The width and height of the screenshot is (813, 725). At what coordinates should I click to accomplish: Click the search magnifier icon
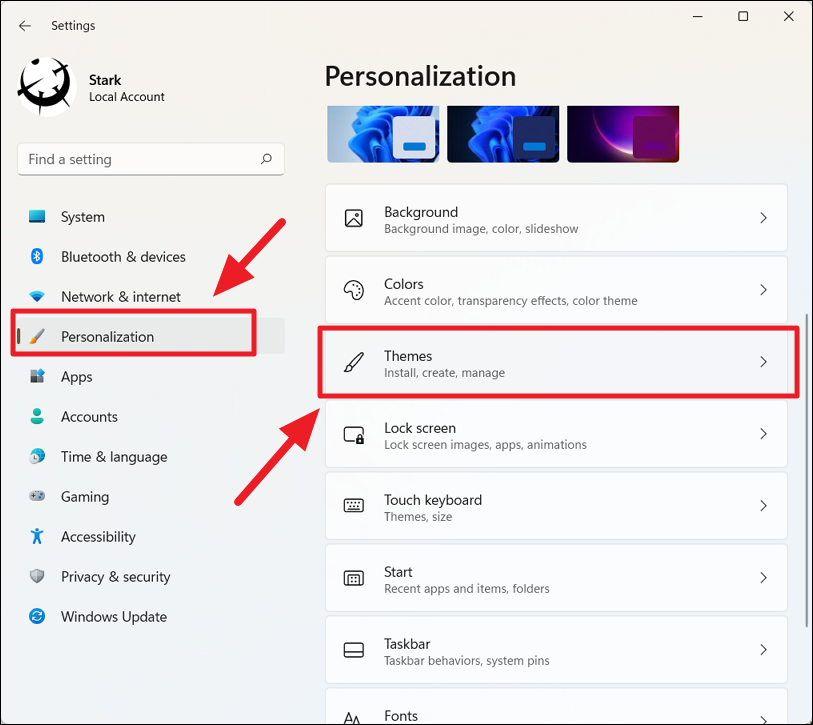(x=266, y=159)
